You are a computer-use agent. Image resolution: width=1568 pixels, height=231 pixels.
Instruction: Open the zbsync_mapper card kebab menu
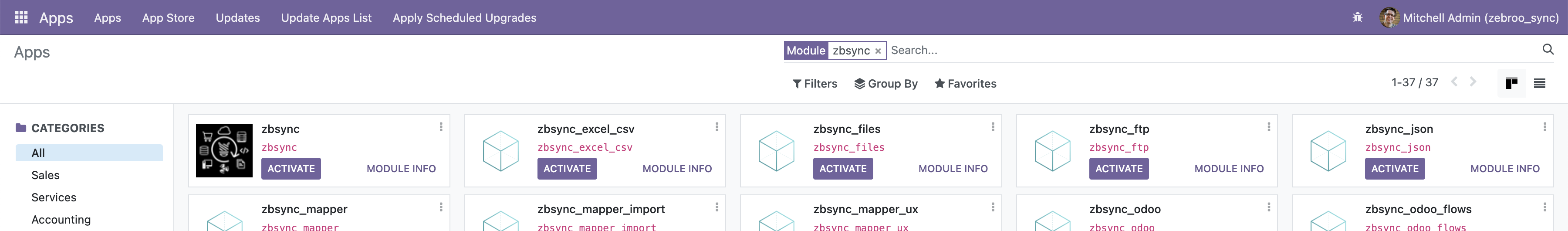[441, 207]
